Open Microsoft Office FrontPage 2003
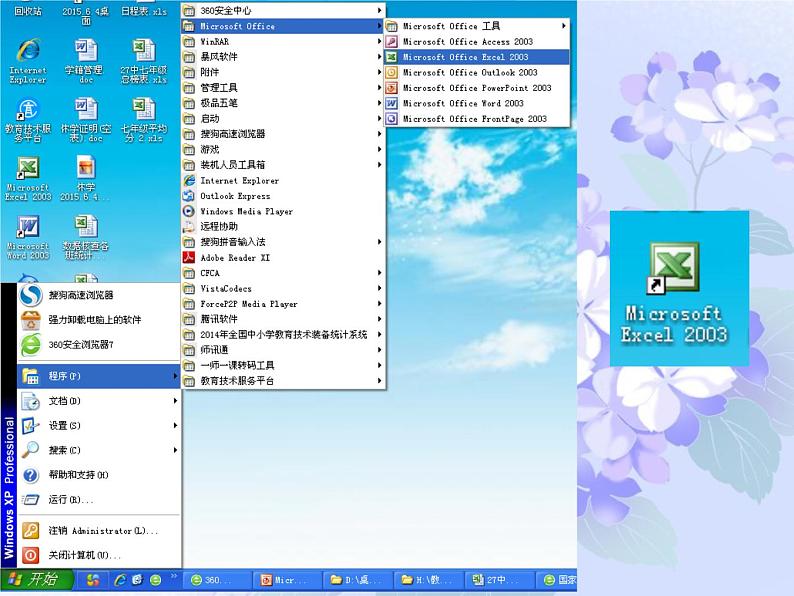 (477, 118)
